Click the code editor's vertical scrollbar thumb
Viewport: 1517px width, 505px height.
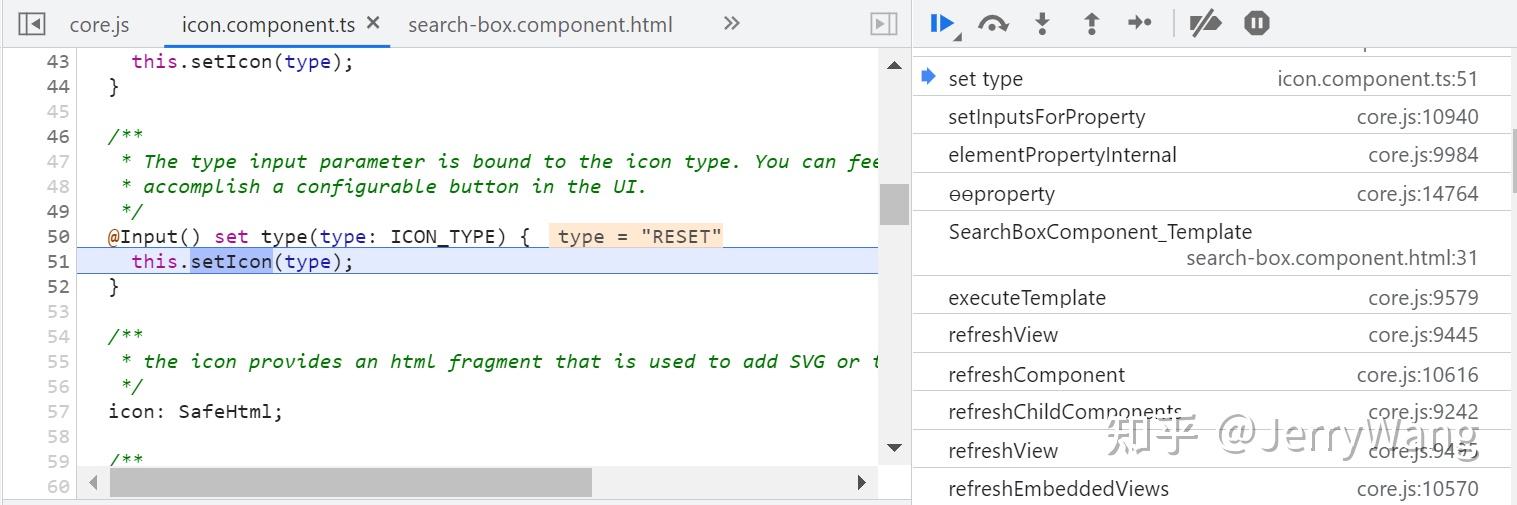[893, 204]
